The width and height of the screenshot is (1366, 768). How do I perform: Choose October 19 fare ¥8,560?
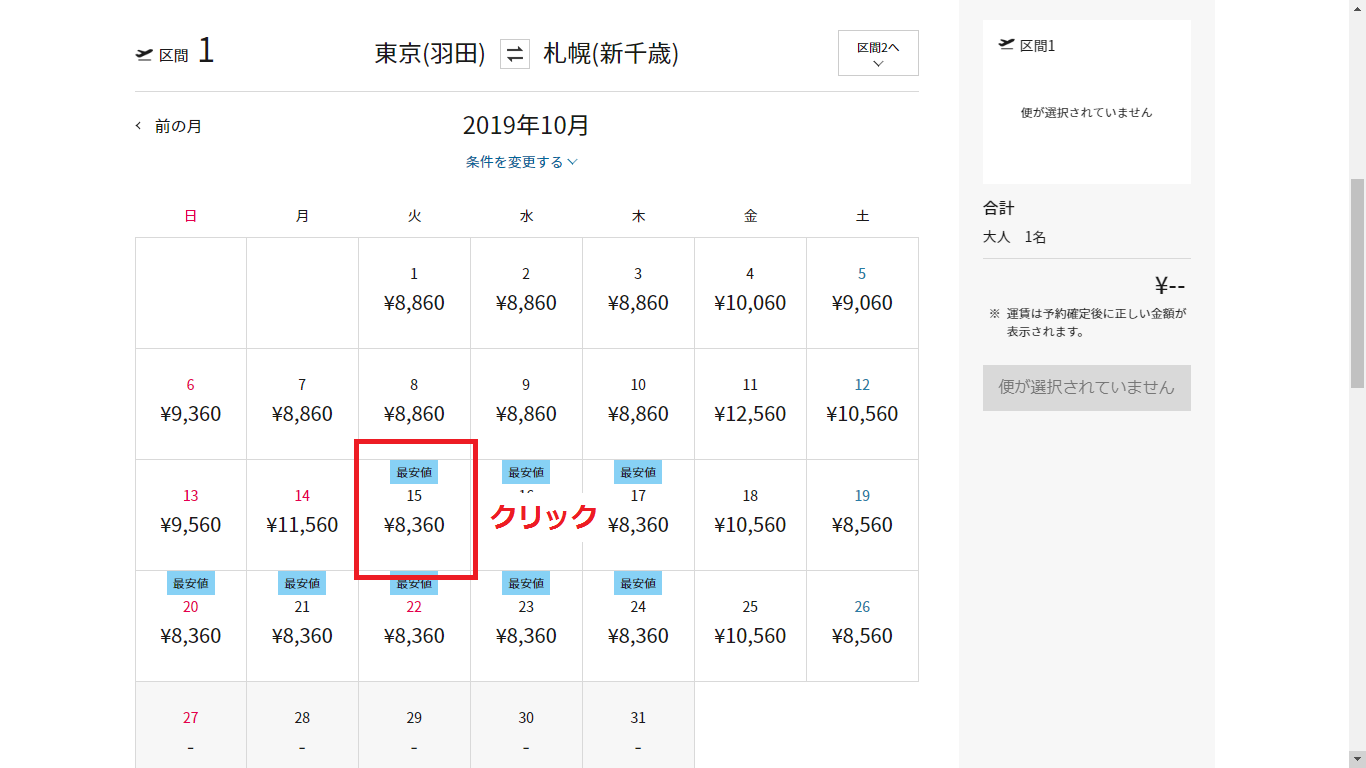(x=862, y=514)
